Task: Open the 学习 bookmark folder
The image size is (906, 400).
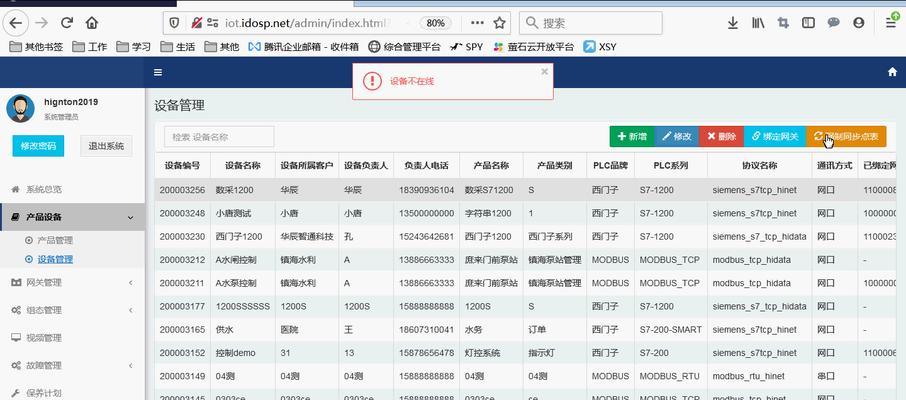Action: (133, 47)
